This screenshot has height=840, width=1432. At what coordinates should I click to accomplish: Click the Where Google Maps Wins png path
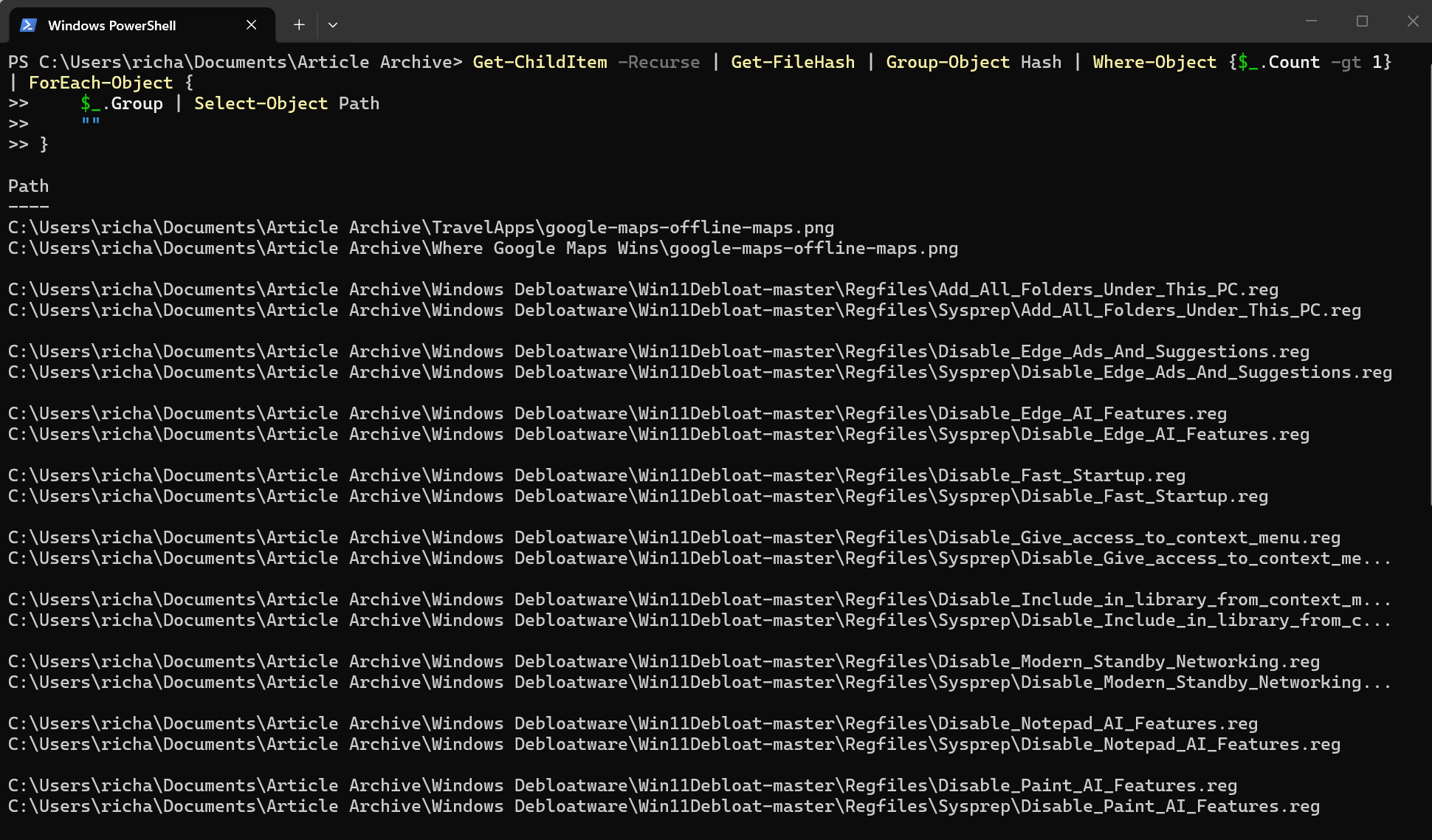click(483, 248)
